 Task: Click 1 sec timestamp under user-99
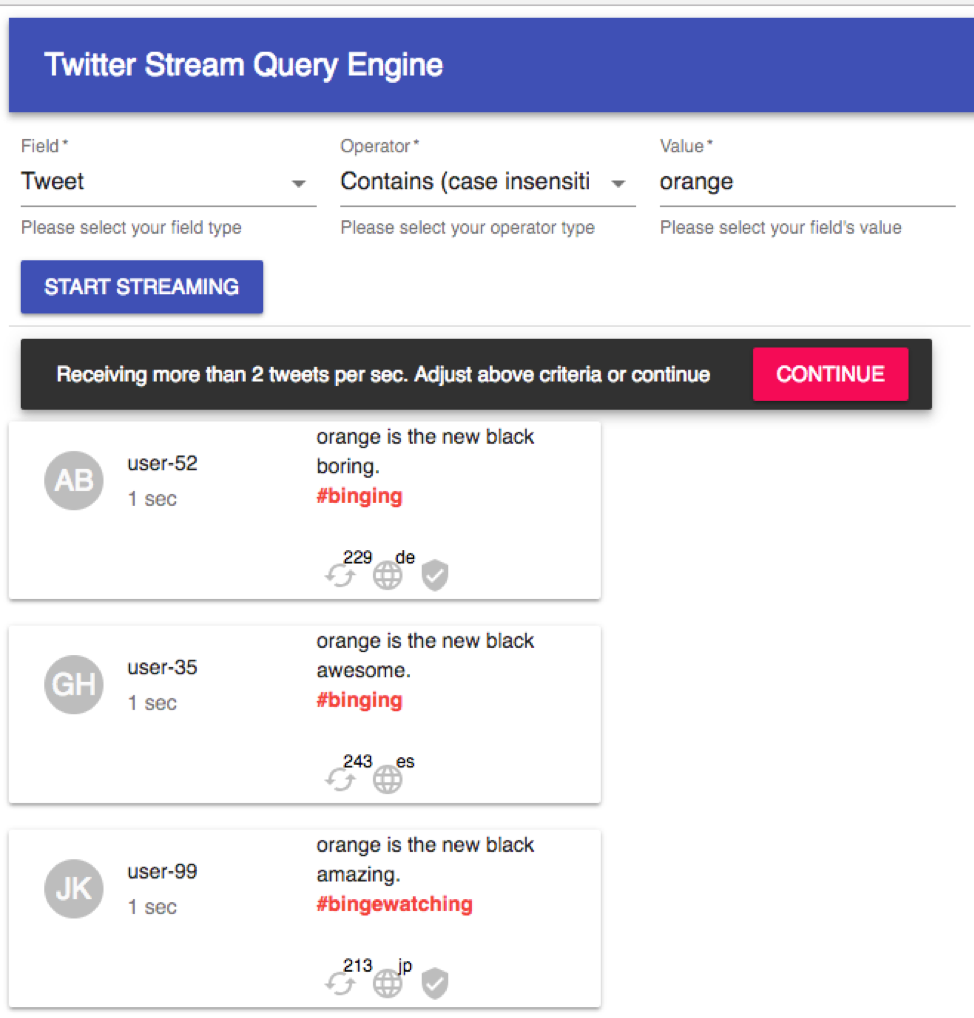click(152, 907)
